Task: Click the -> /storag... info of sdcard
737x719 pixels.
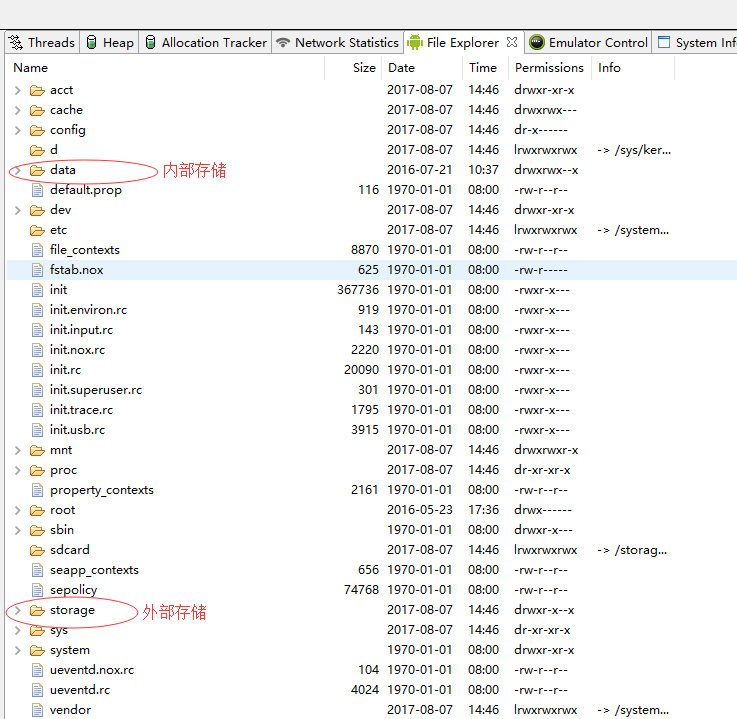Action: (x=632, y=550)
